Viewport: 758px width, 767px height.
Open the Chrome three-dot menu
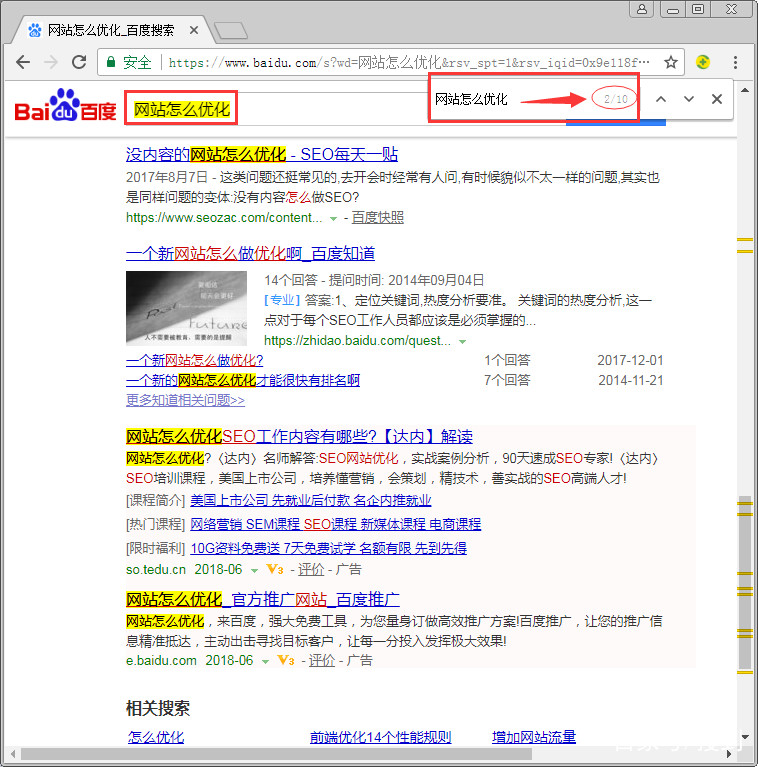tap(736, 62)
